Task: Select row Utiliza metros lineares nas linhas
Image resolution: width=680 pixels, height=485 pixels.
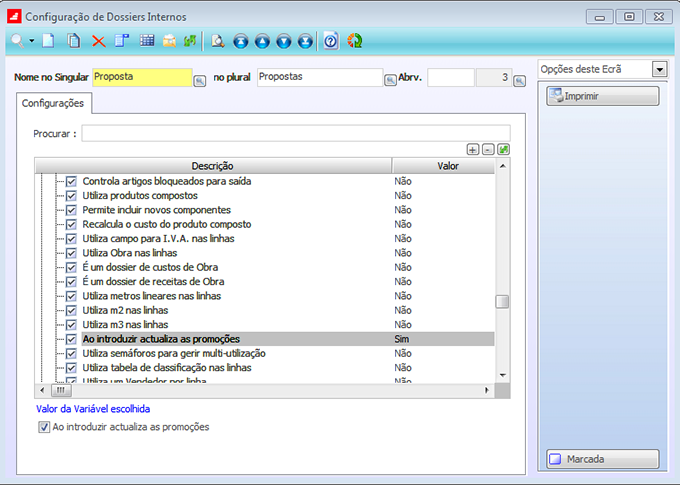Action: click(288, 296)
